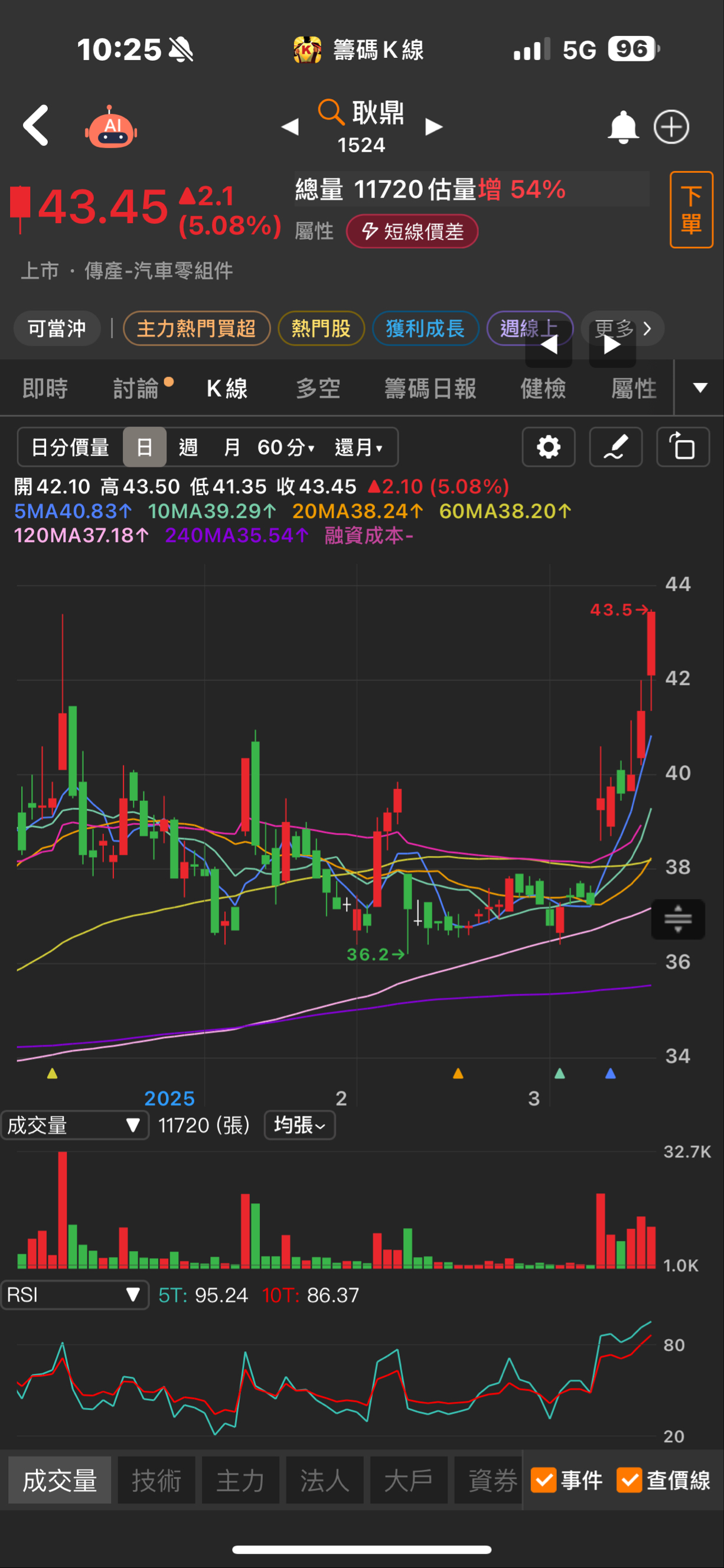Tap the 36.2 low price marker
724x1568 pixels.
[376, 954]
